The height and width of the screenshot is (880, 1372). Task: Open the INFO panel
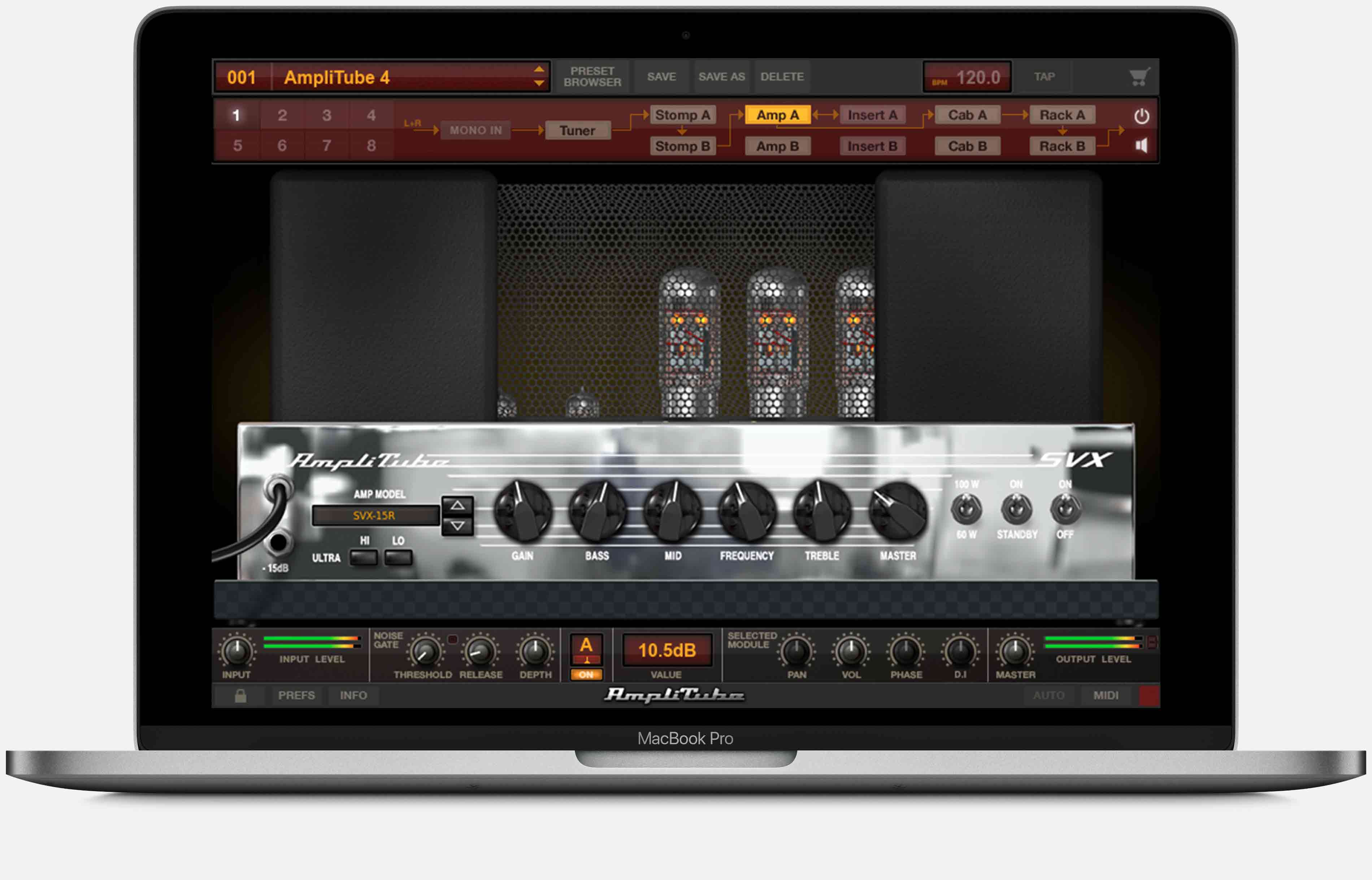(353, 695)
